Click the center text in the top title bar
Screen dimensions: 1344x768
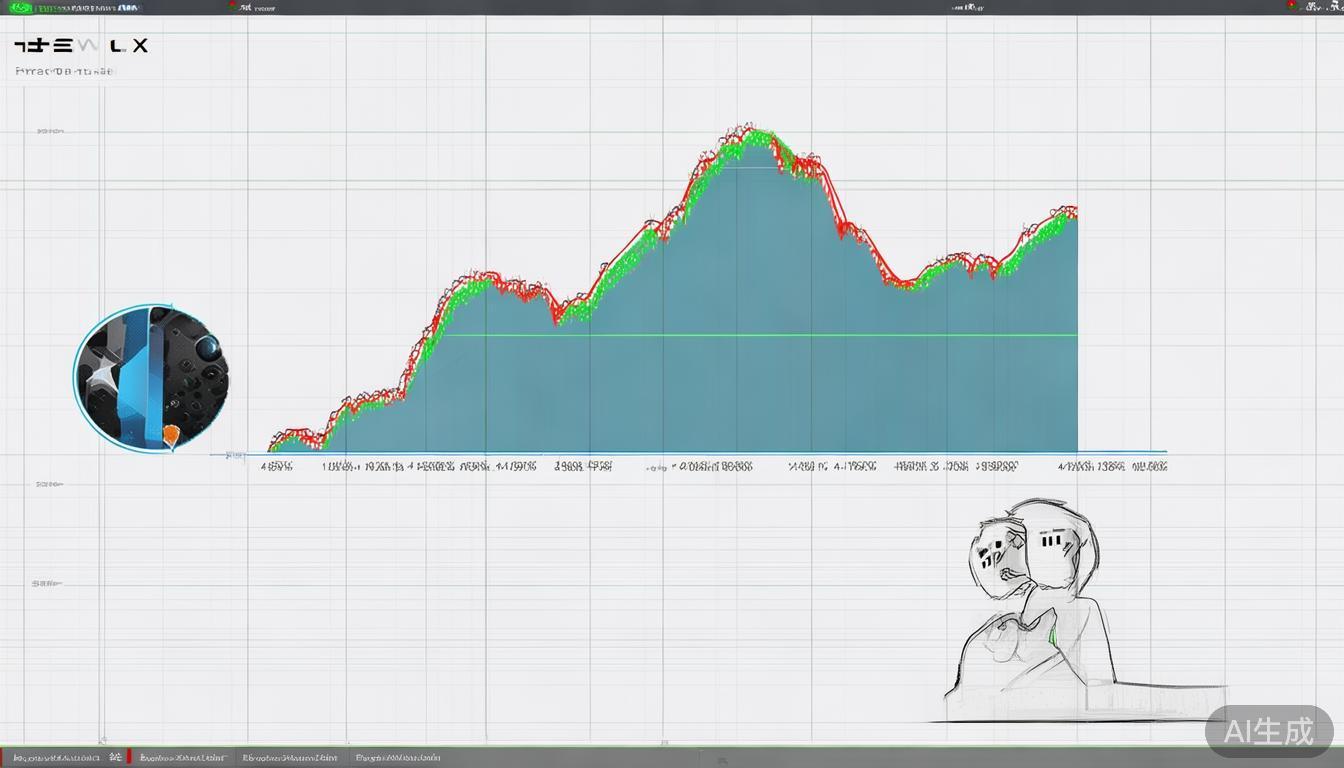(x=966, y=7)
